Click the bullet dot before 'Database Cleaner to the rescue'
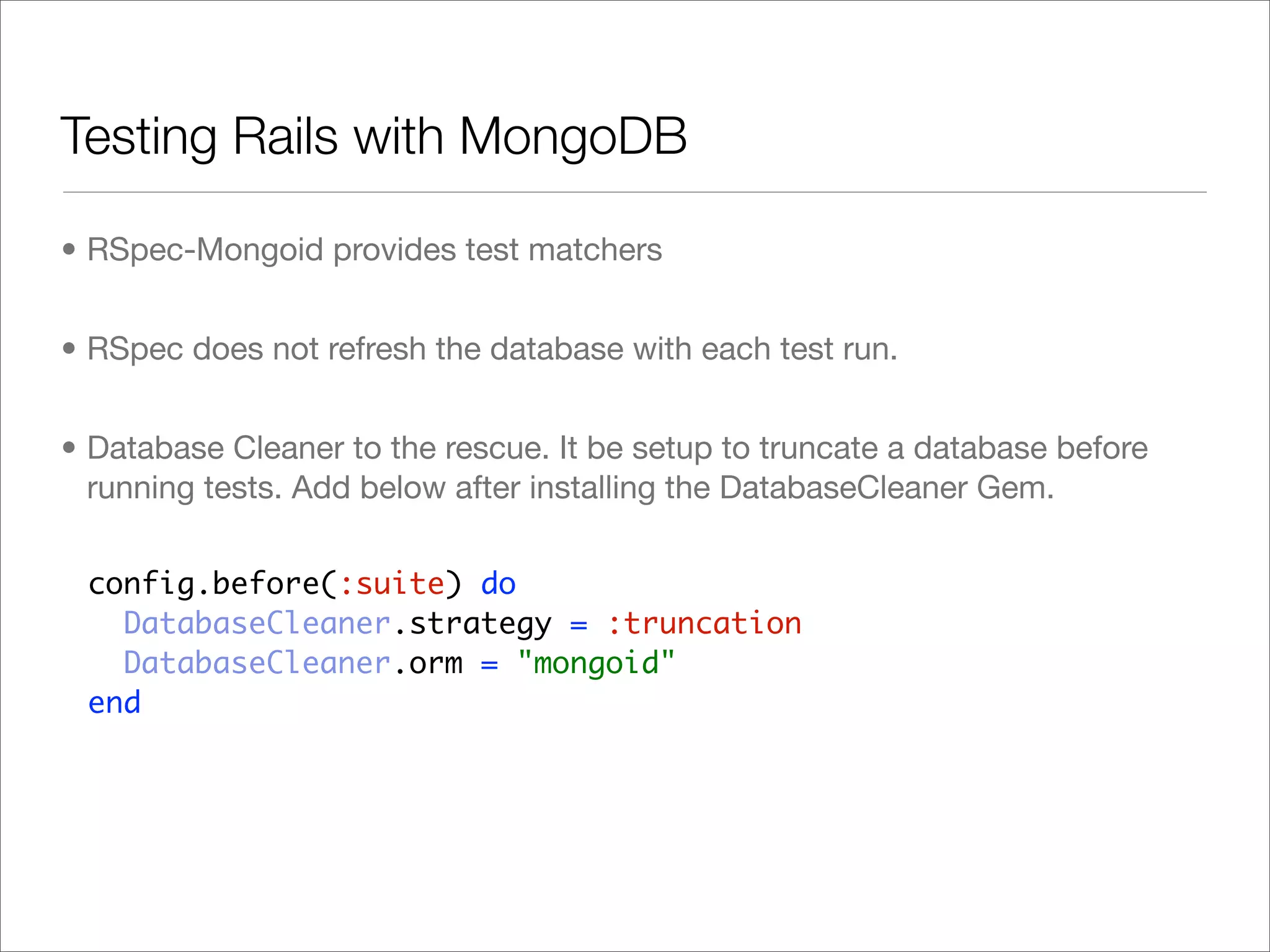1270x952 pixels. 69,448
